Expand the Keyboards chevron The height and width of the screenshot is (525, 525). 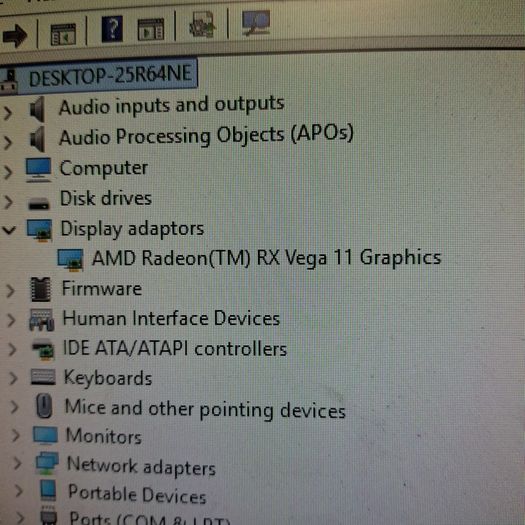(x=13, y=378)
